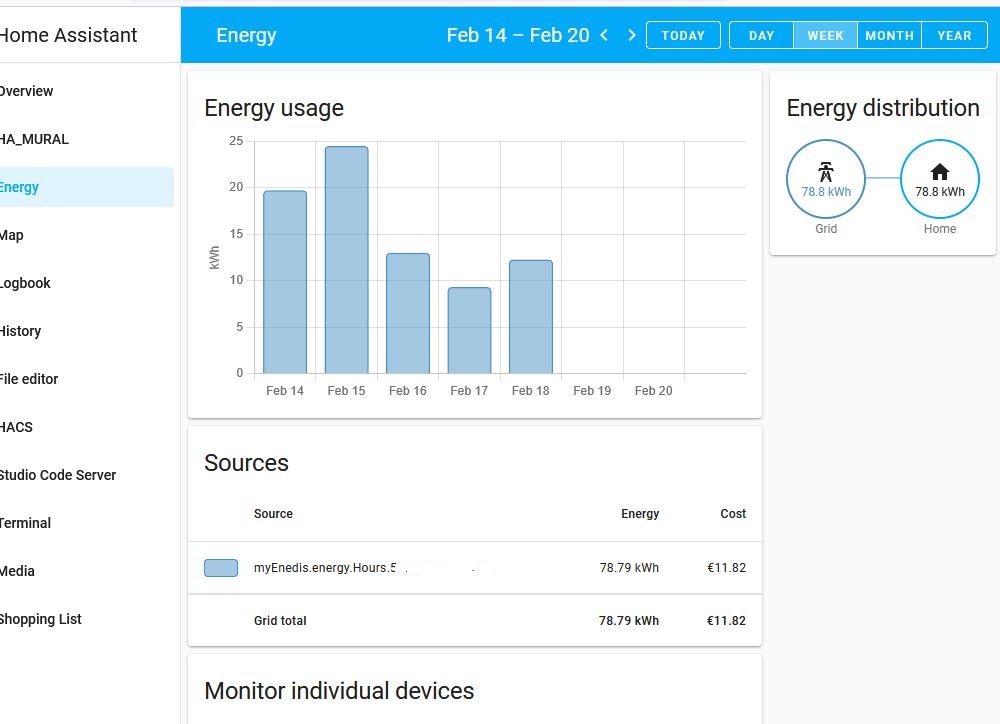This screenshot has width=1000, height=724.
Task: Click the Feb 14 bar in chart
Action: 285,282
